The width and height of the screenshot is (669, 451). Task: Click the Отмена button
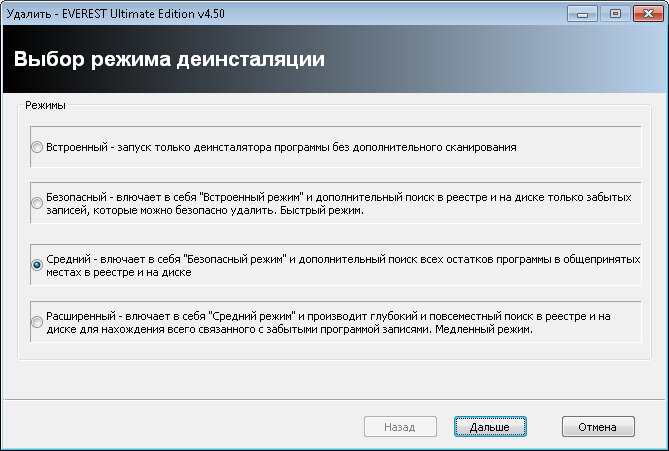[x=598, y=427]
